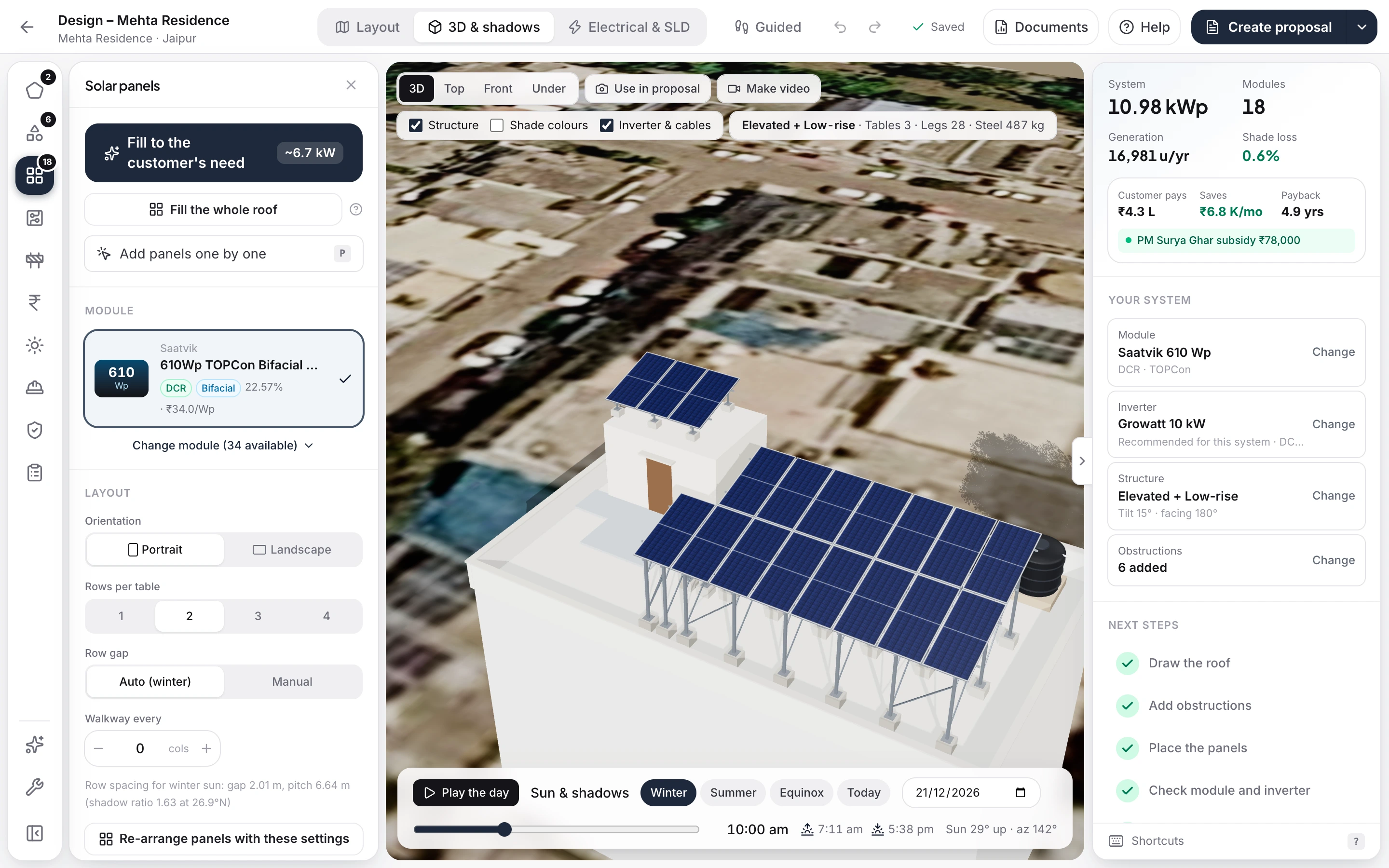
Task: Close the Solar panels panel
Action: [351, 85]
